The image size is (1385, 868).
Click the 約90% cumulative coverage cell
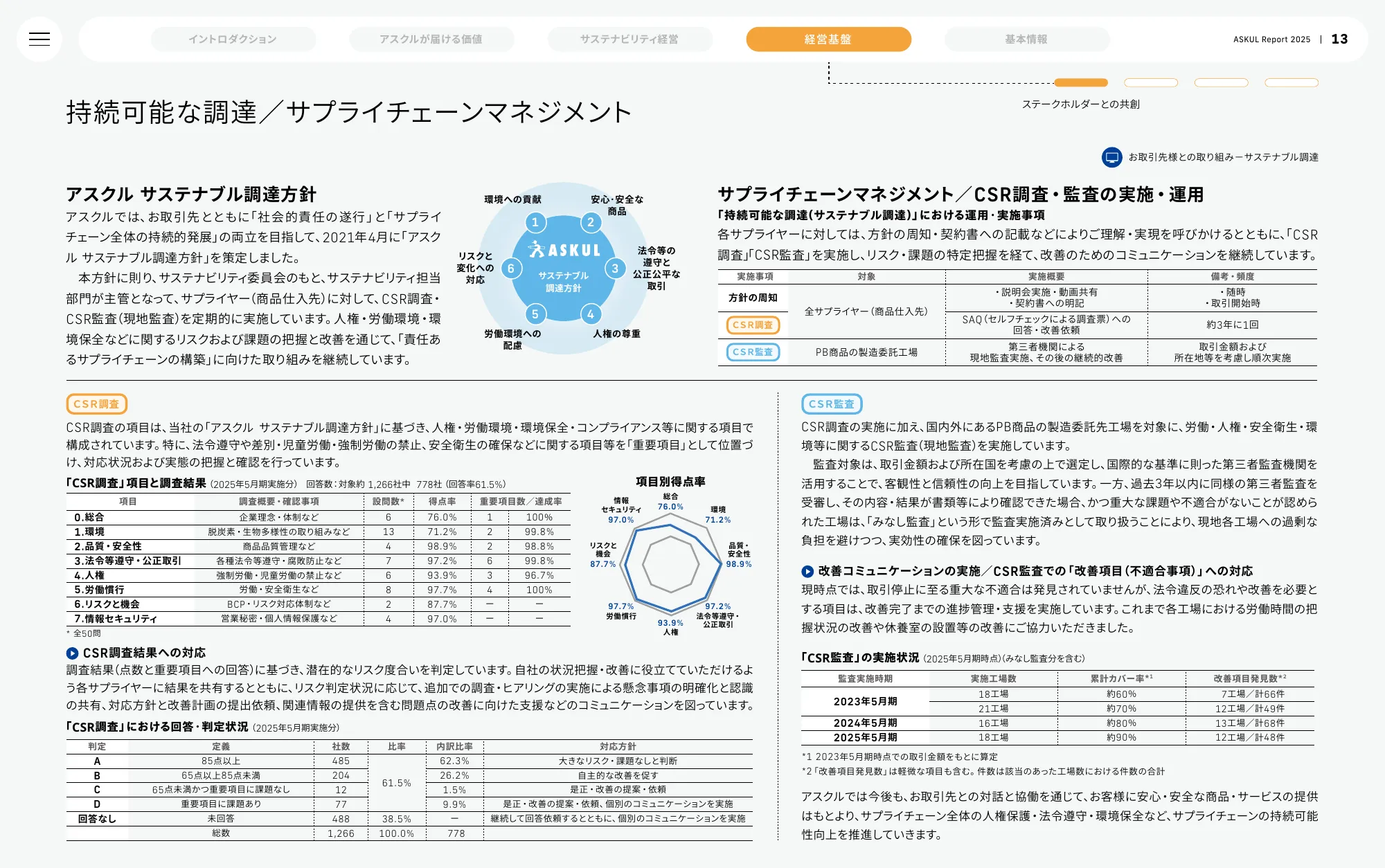tap(1121, 737)
